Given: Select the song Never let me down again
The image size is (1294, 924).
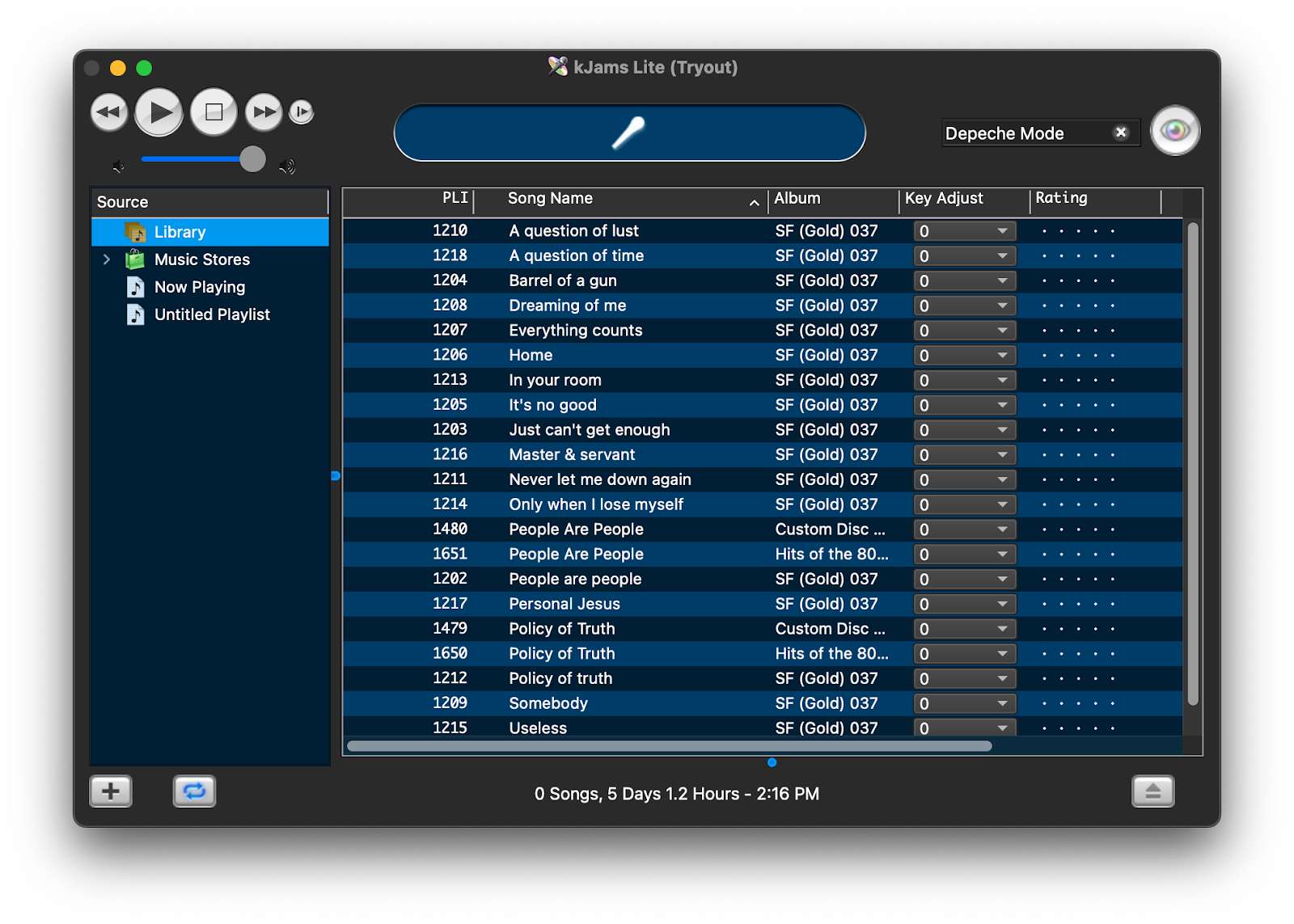Looking at the screenshot, I should pyautogui.click(x=600, y=479).
